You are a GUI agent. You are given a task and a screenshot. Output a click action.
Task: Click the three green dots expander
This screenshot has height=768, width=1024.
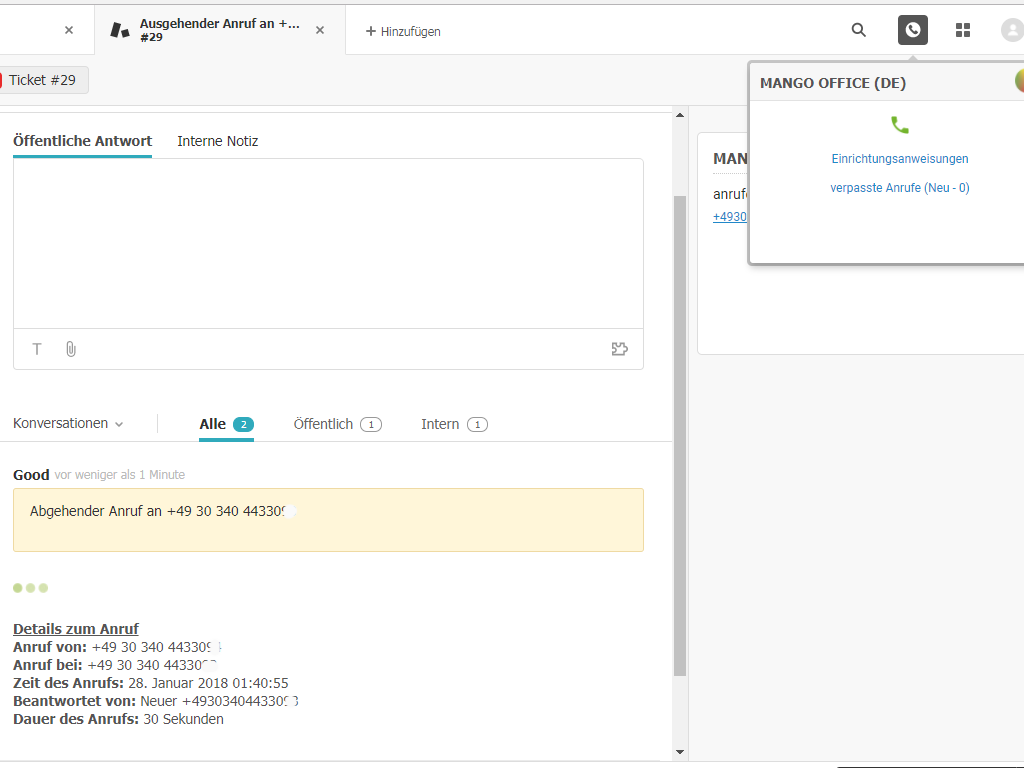(x=30, y=588)
